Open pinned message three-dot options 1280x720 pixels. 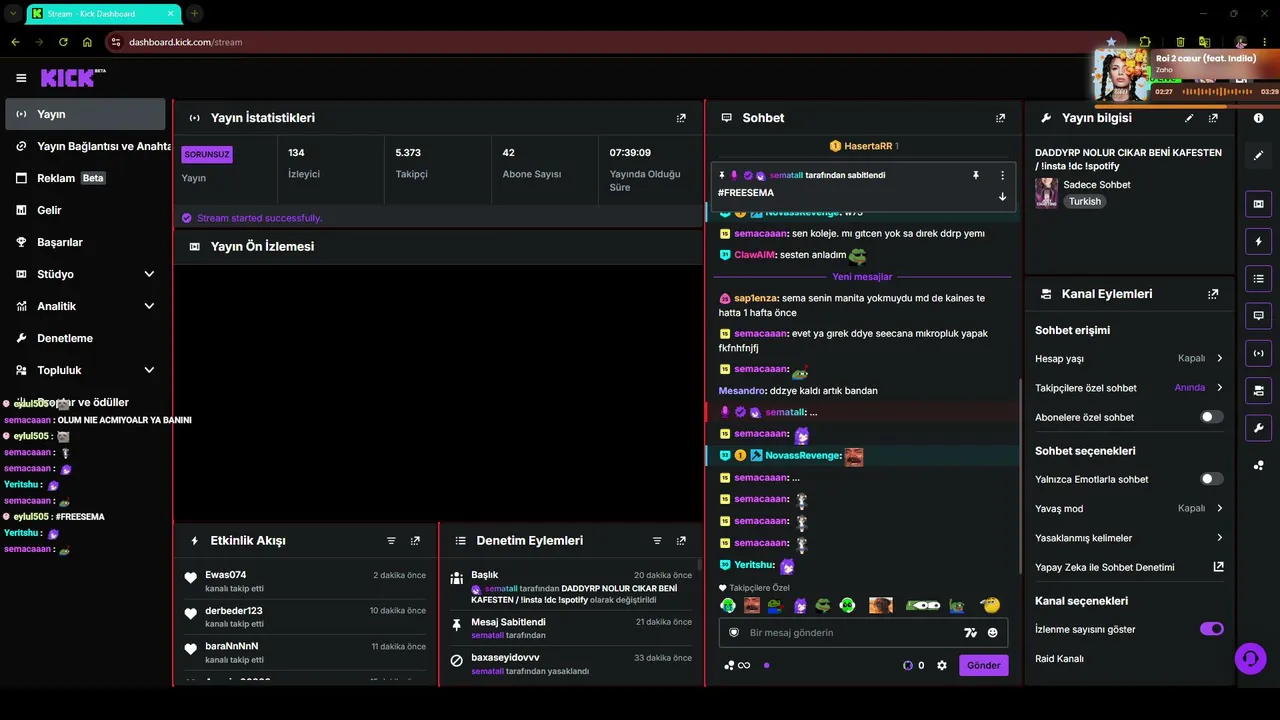(1002, 175)
